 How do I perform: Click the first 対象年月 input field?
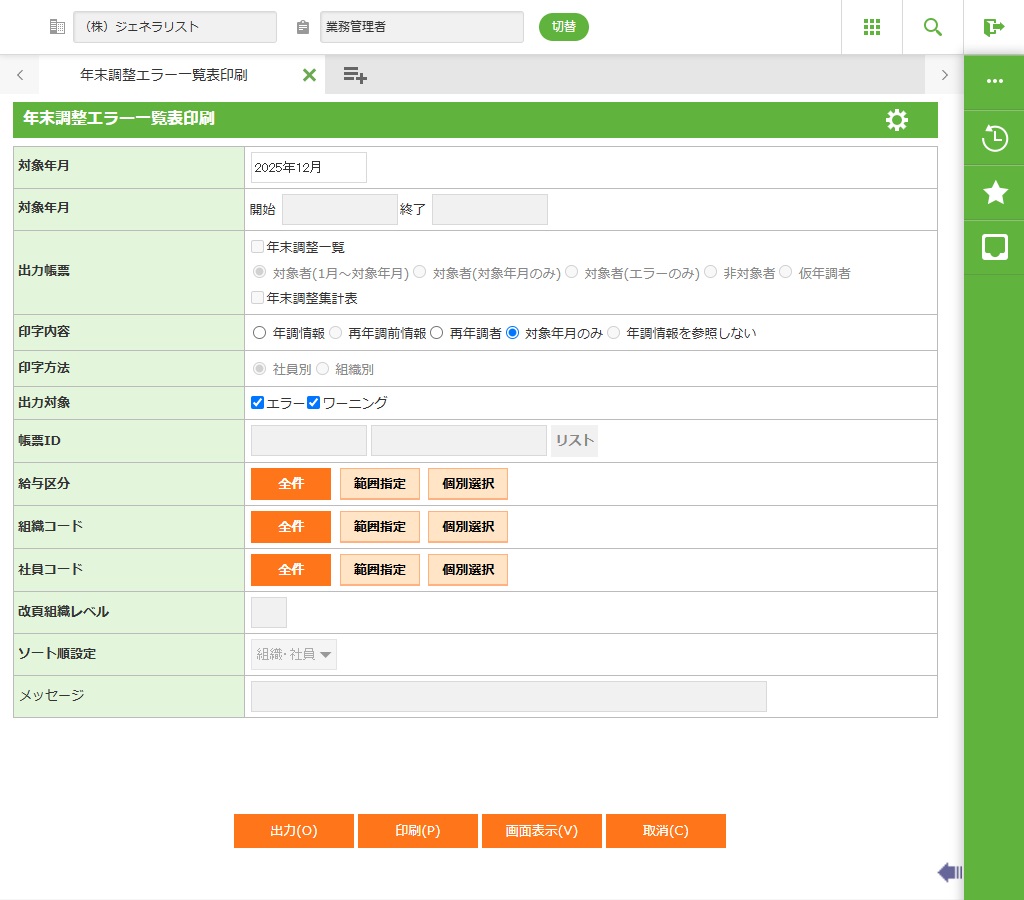point(308,168)
